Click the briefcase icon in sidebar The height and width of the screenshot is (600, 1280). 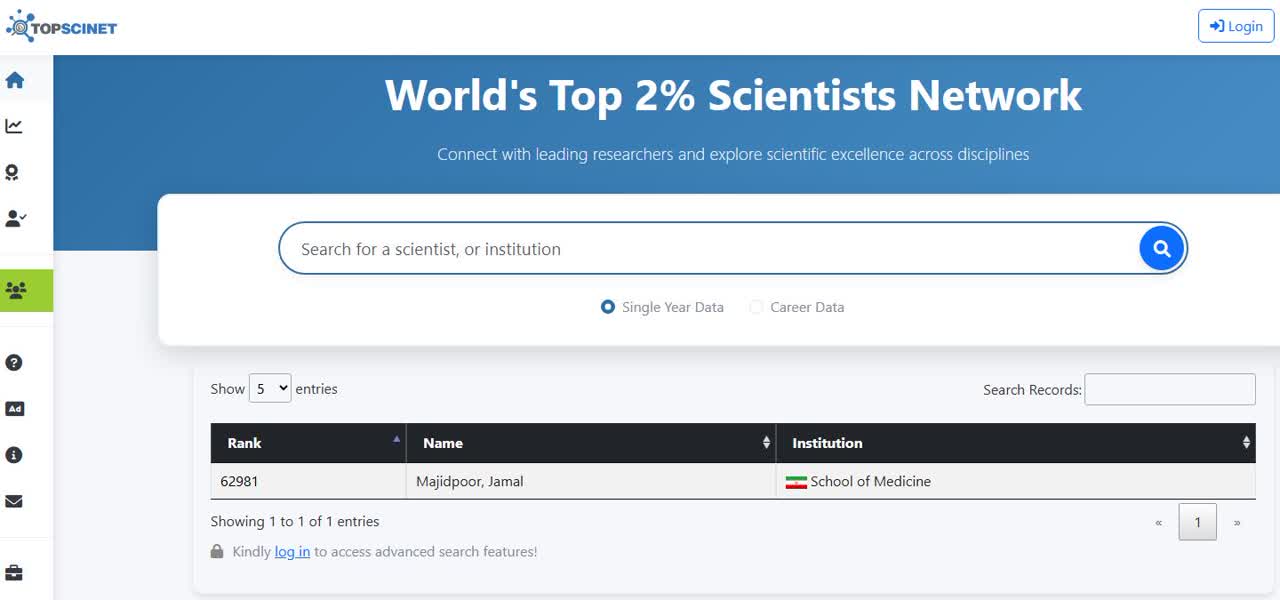coord(14,573)
